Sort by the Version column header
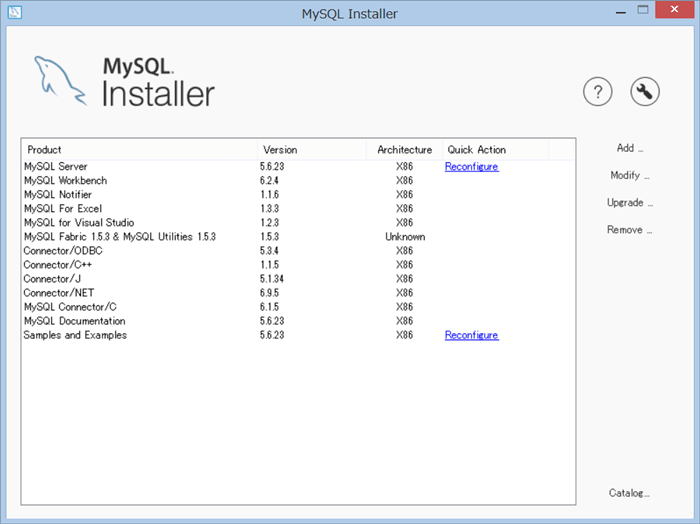 (x=310, y=150)
